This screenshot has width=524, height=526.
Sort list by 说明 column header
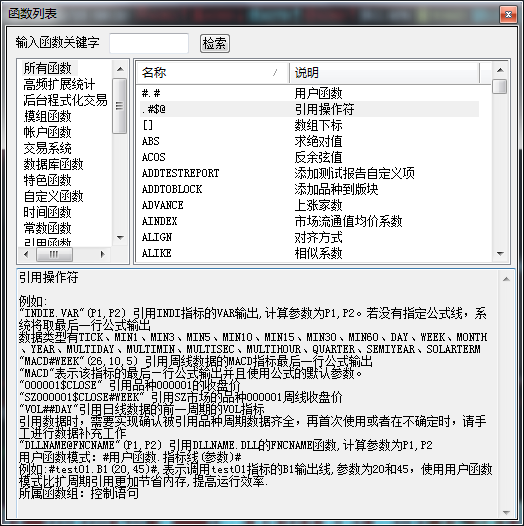click(x=384, y=72)
